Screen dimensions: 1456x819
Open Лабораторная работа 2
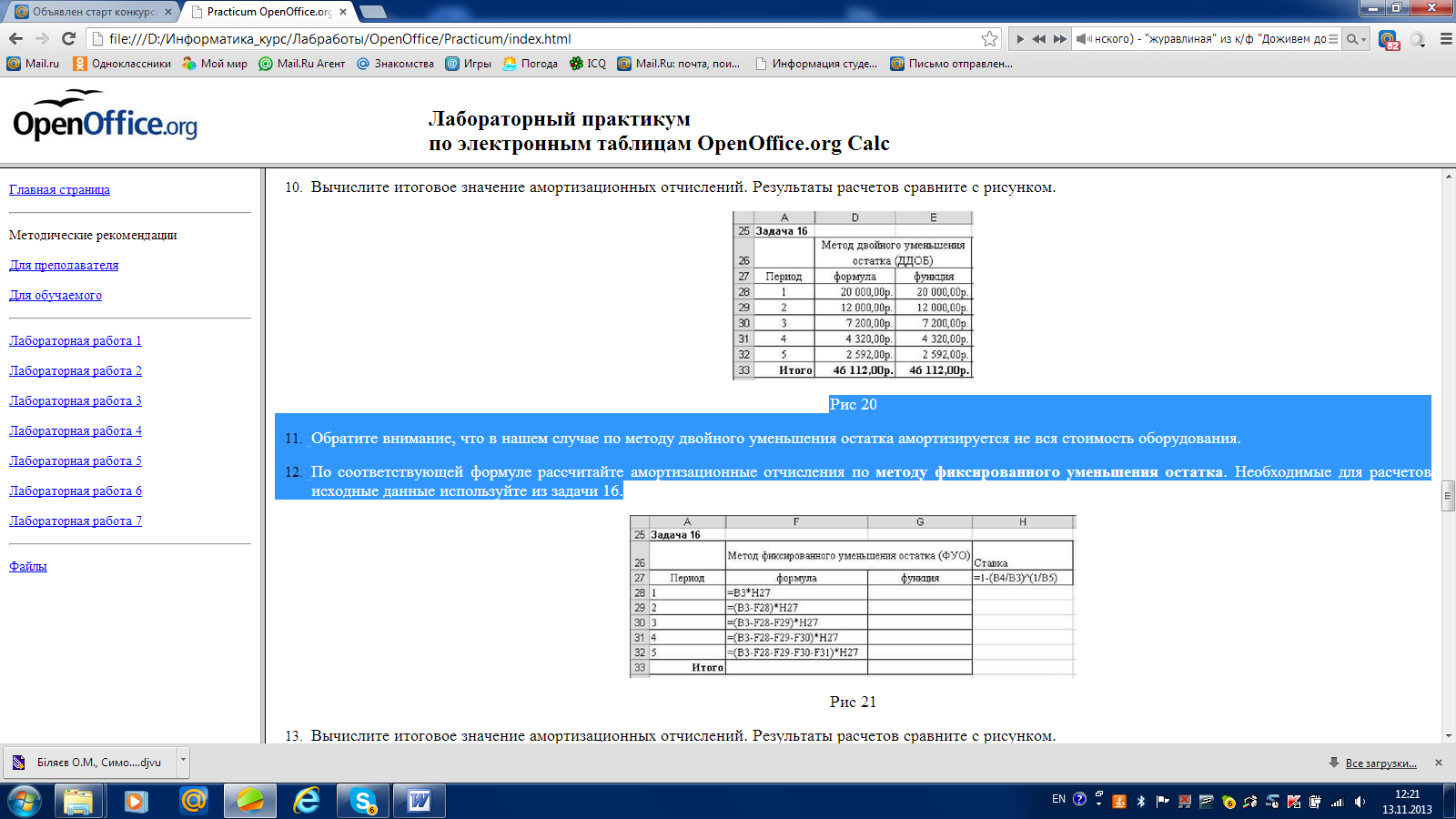76,370
